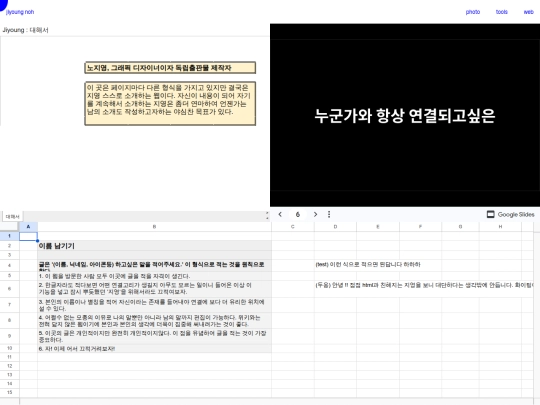Click slide number 6 indicator
The width and height of the screenshot is (540, 405).
coord(298,214)
